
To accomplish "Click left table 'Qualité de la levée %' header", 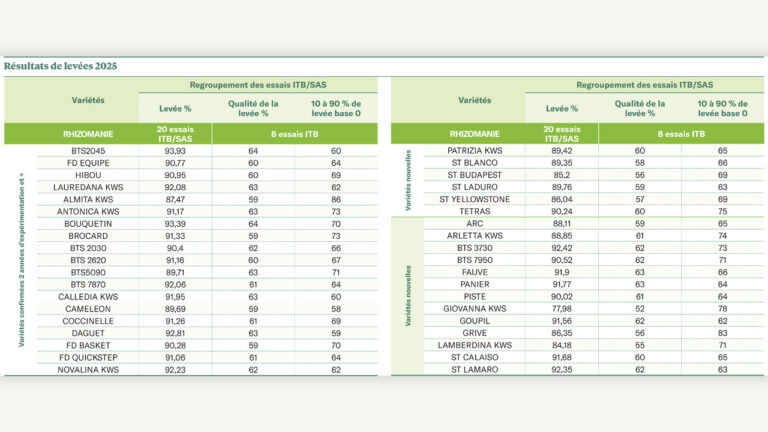I will [x=253, y=108].
